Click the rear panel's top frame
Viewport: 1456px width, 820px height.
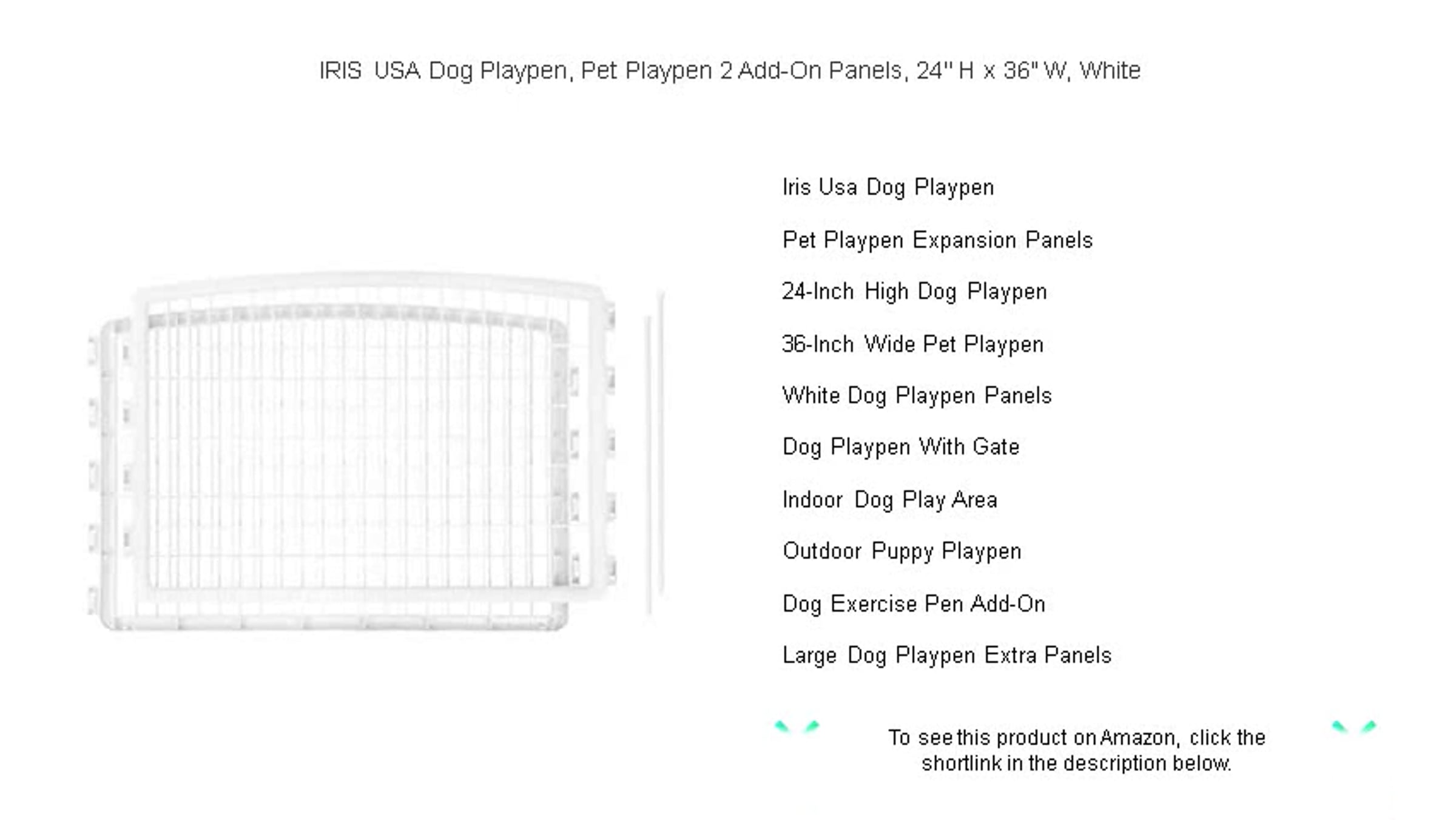tap(370, 284)
